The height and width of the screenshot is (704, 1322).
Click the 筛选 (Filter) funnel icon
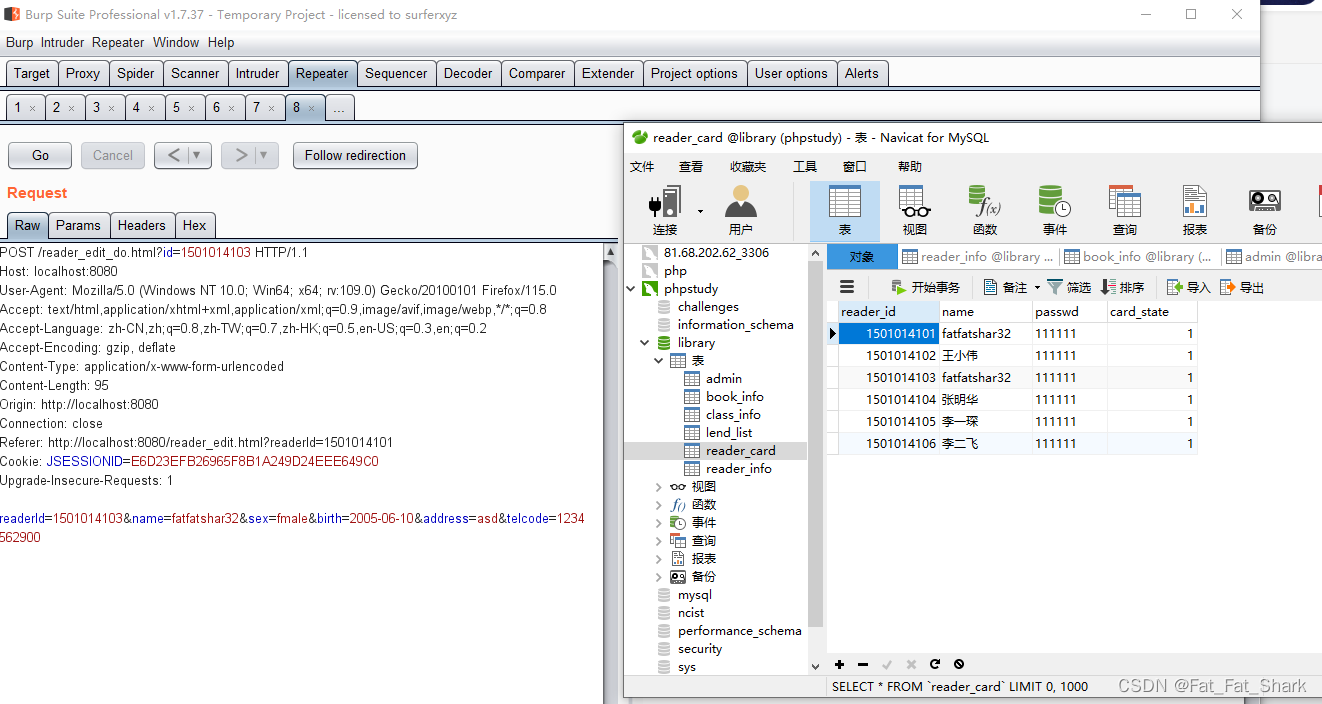click(1055, 287)
